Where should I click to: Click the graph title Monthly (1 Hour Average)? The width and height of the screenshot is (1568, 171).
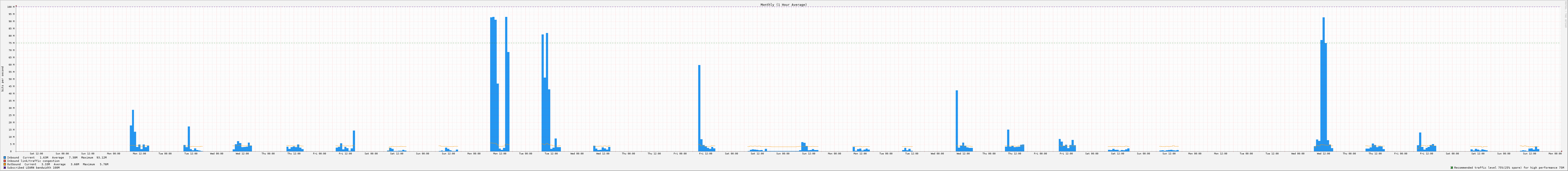click(783, 4)
